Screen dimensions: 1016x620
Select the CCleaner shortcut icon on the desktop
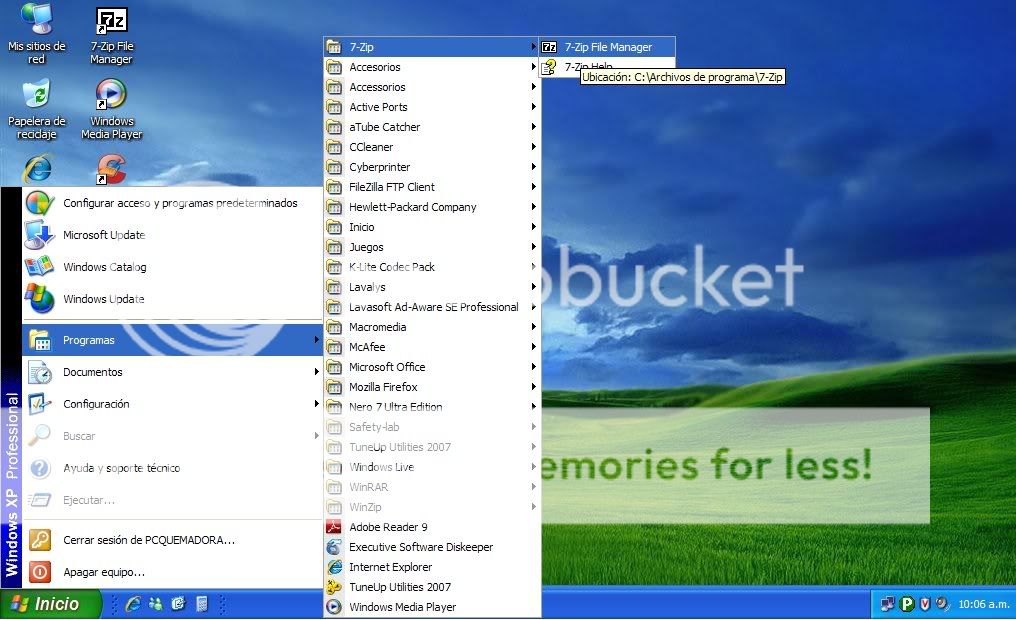(x=111, y=169)
